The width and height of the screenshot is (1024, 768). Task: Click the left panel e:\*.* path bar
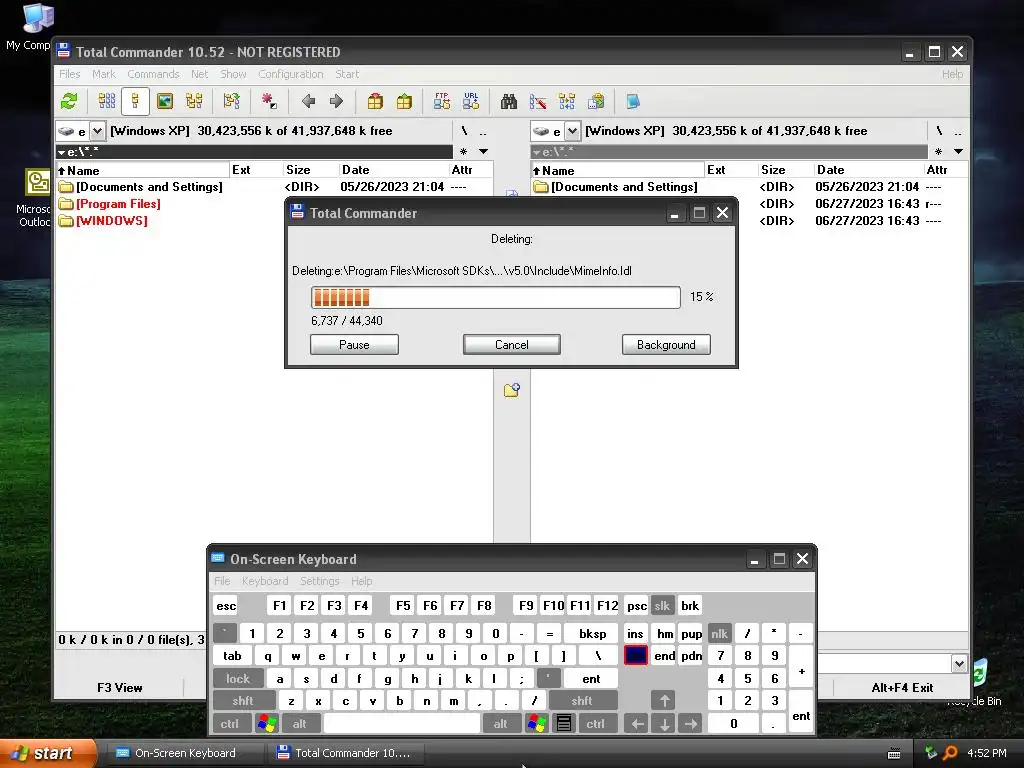[254, 152]
